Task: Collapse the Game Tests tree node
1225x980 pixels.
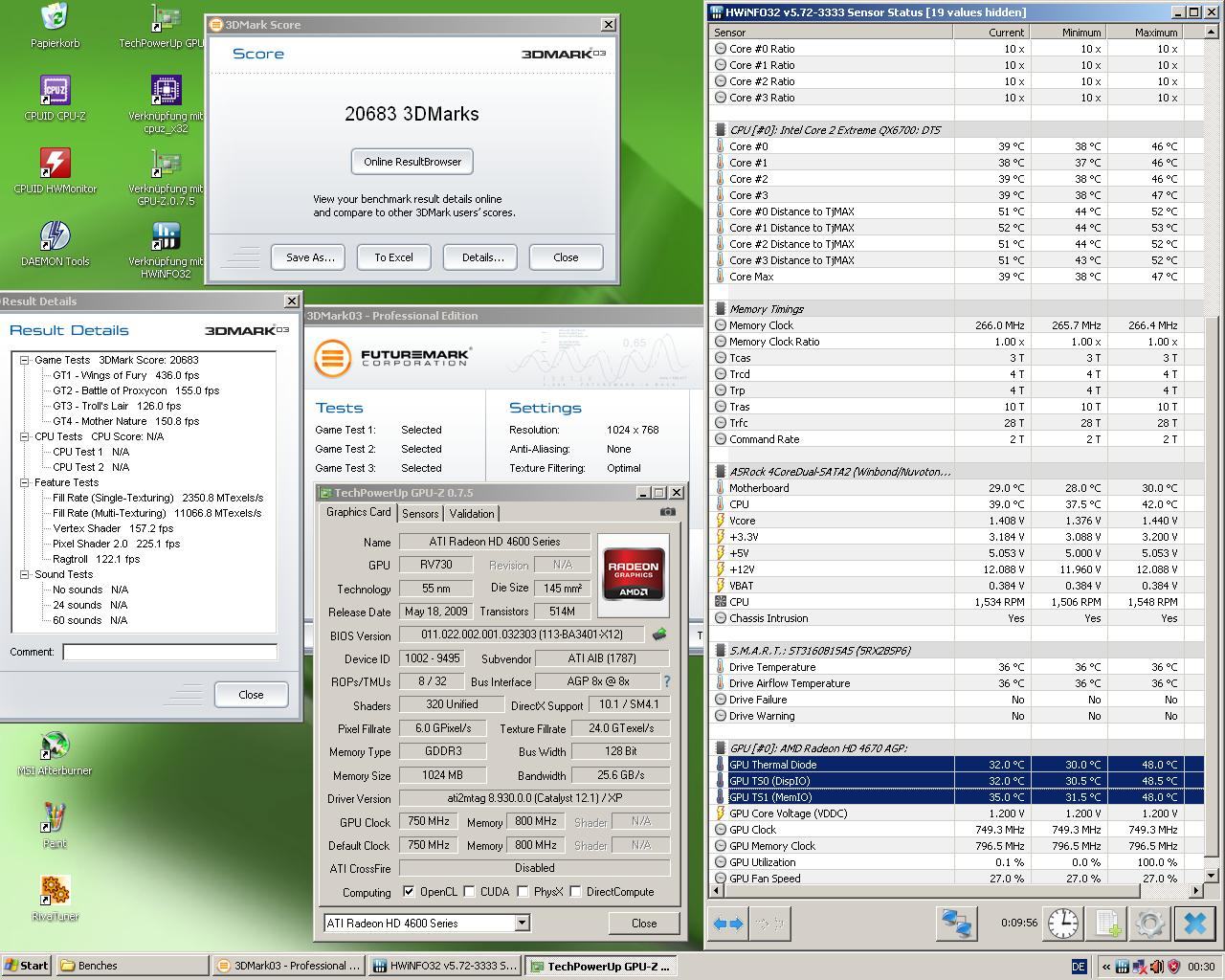Action: click(x=24, y=360)
